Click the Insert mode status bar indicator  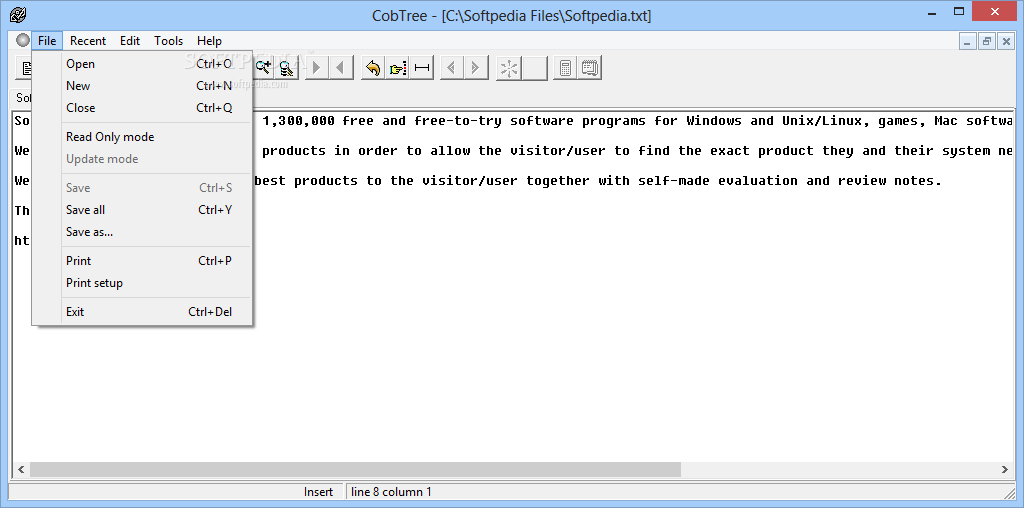point(318,492)
